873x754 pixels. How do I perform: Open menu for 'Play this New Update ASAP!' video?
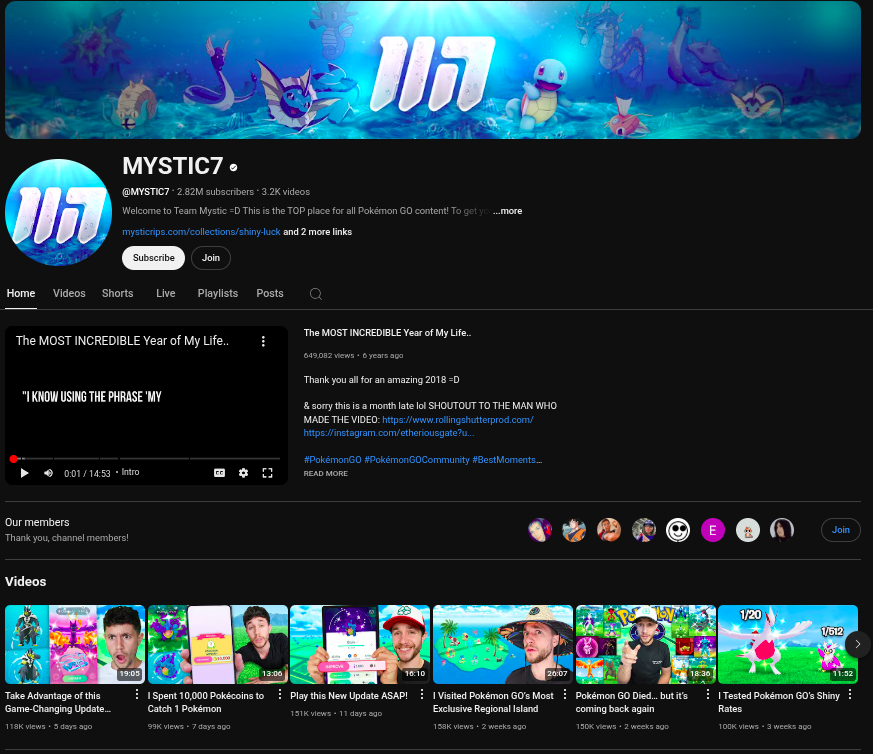click(x=422, y=694)
